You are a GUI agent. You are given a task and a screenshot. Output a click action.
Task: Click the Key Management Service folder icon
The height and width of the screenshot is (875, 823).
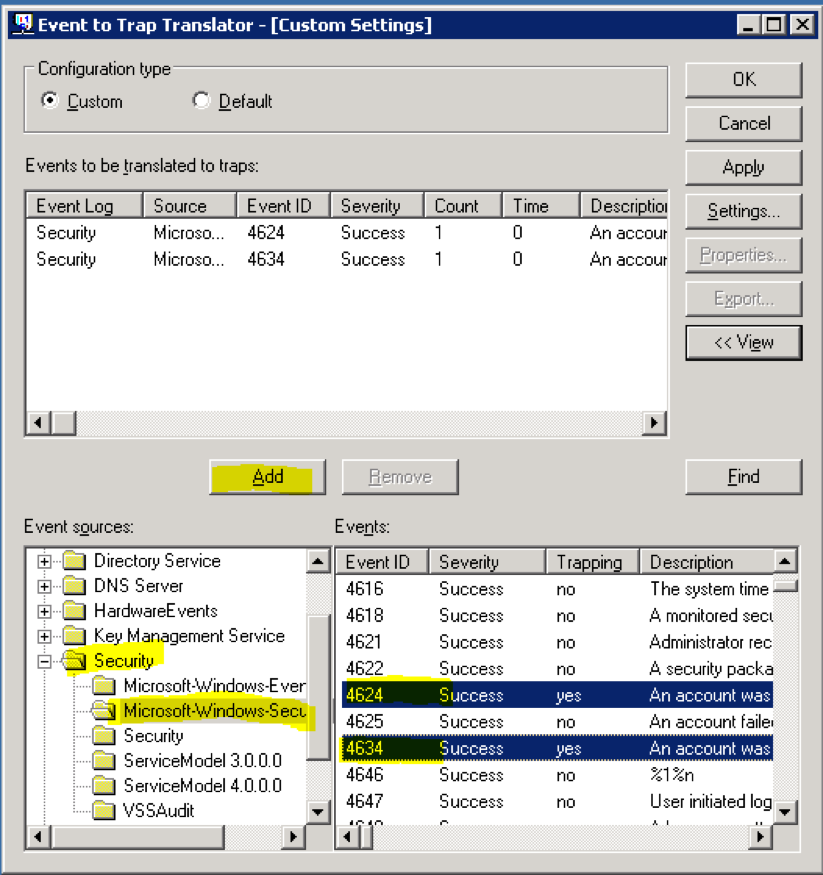pyautogui.click(x=74, y=636)
